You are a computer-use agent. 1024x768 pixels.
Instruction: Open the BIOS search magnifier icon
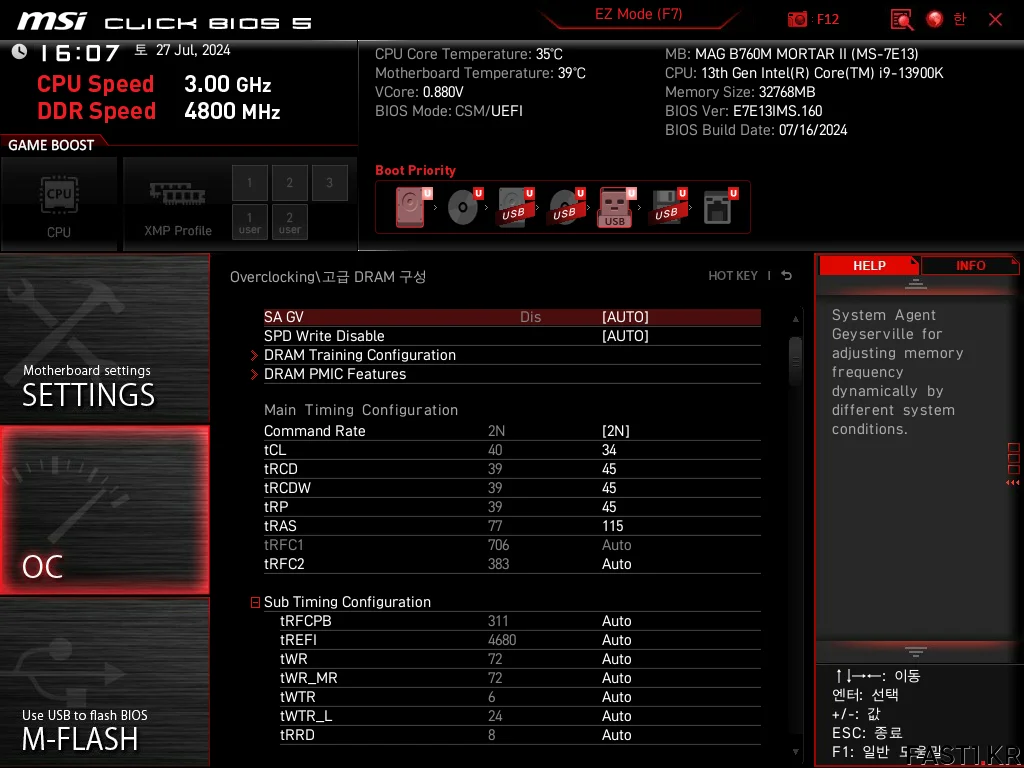[902, 20]
